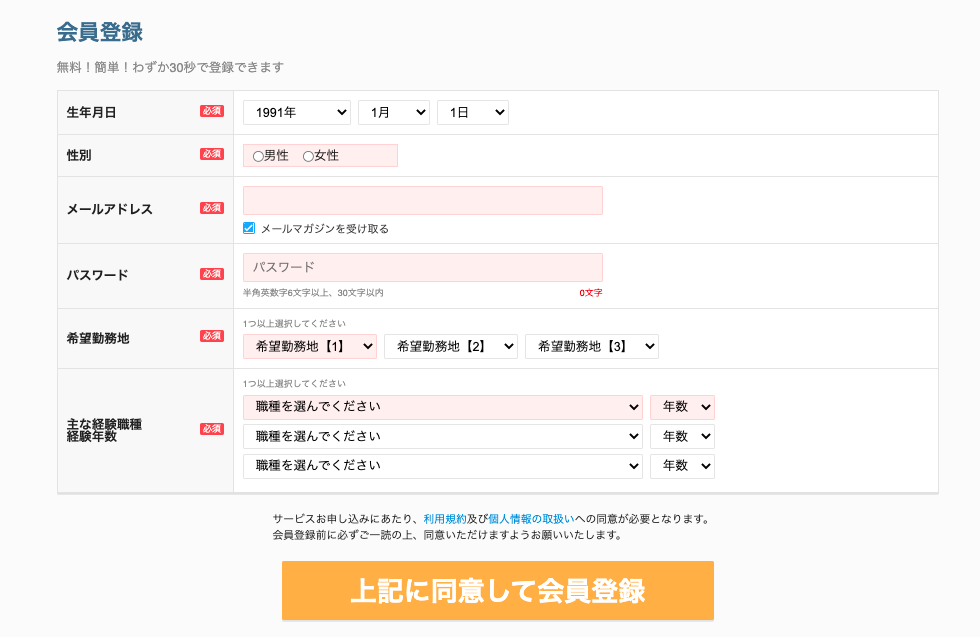
Task: Open the third 年数 years dropdown
Action: [682, 465]
